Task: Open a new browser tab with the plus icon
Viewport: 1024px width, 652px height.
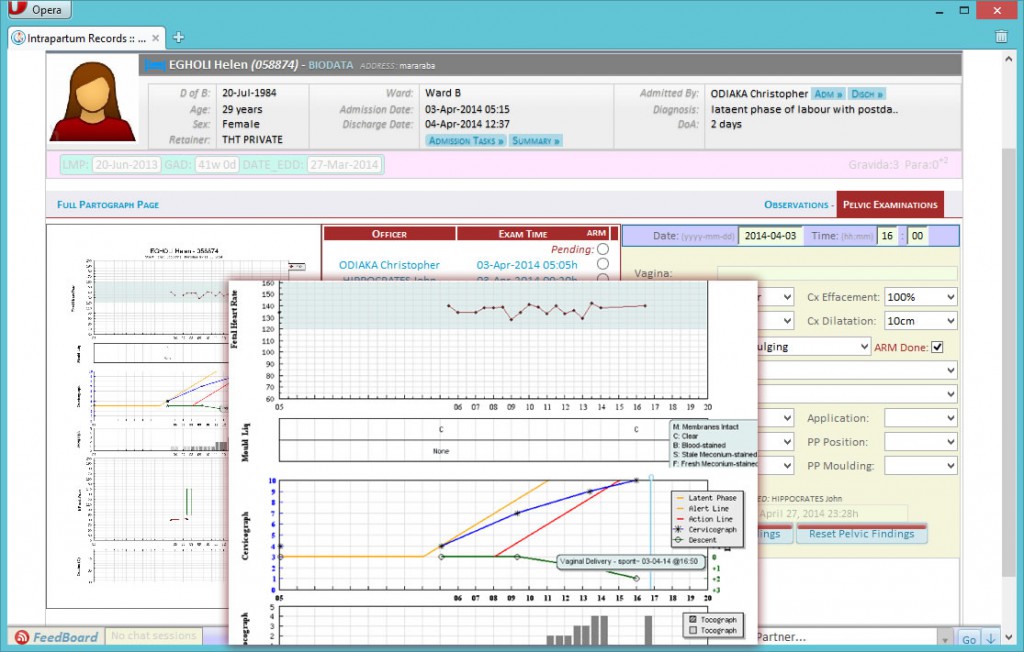Action: click(x=178, y=36)
